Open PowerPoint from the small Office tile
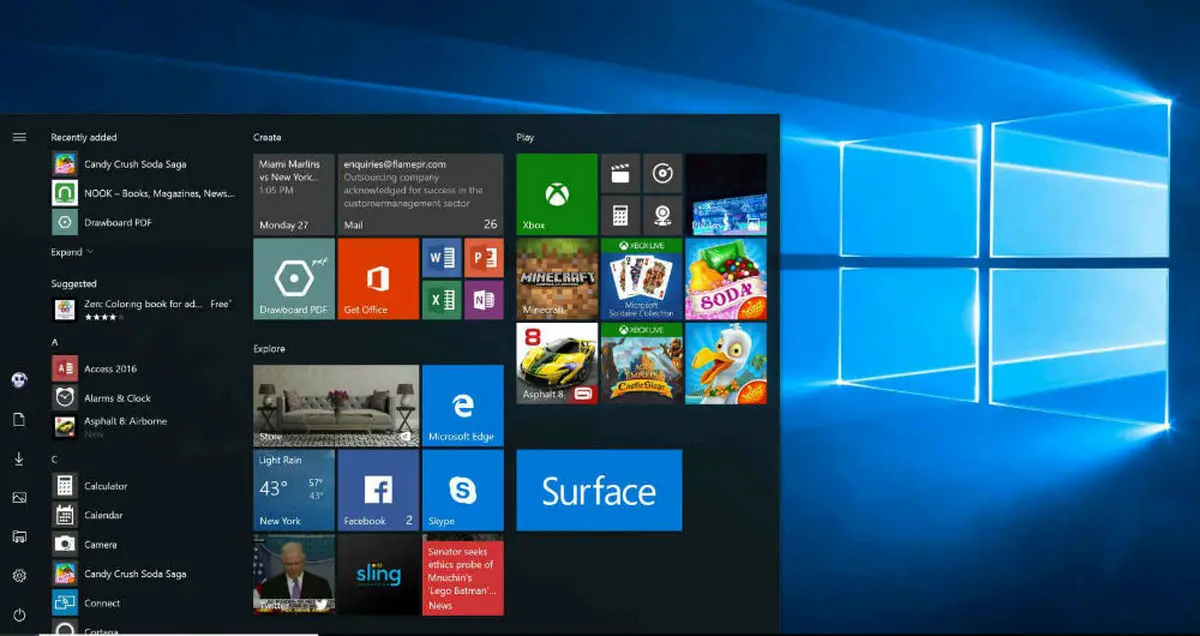1200x636 pixels. 483,257
